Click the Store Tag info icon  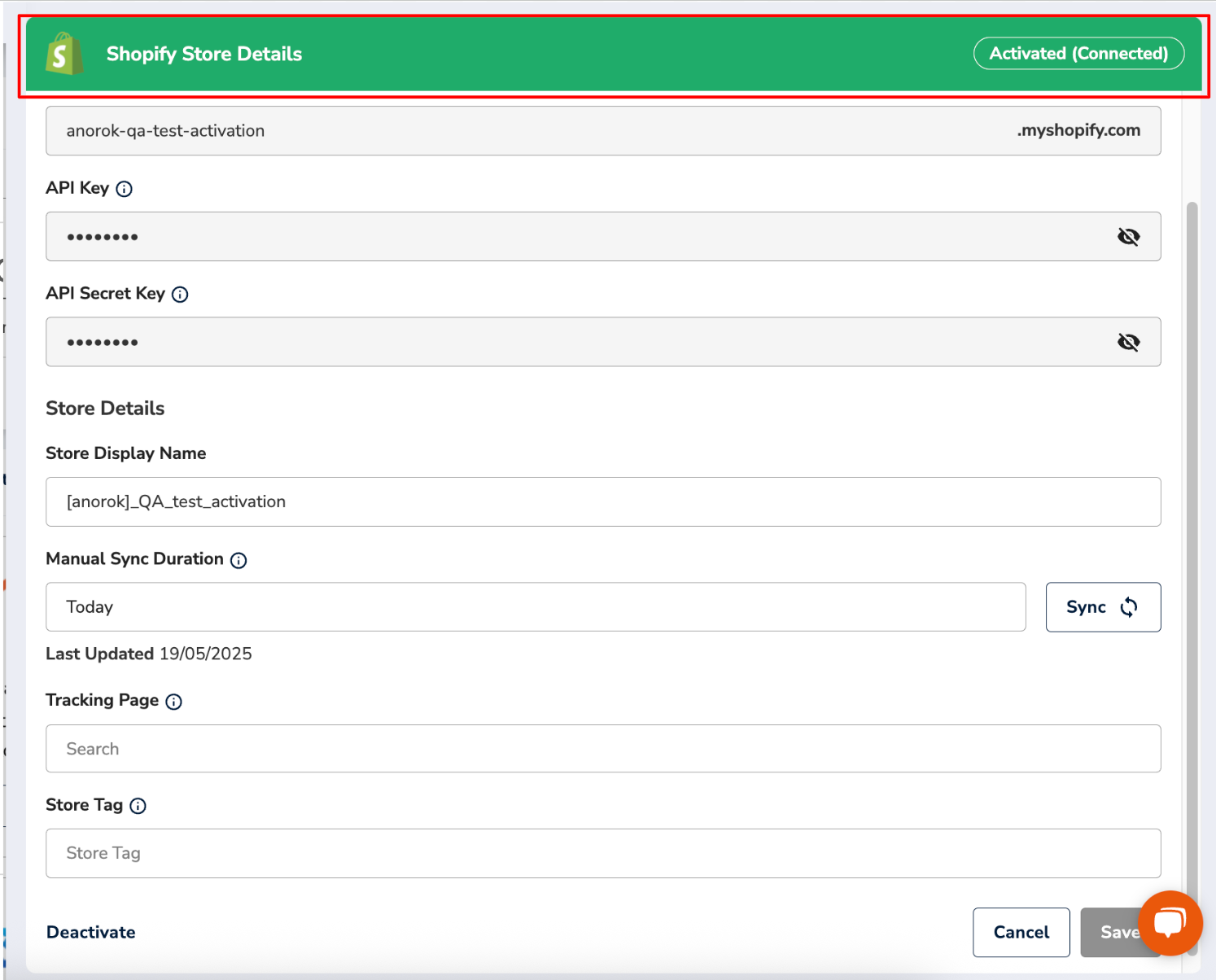tap(138, 806)
